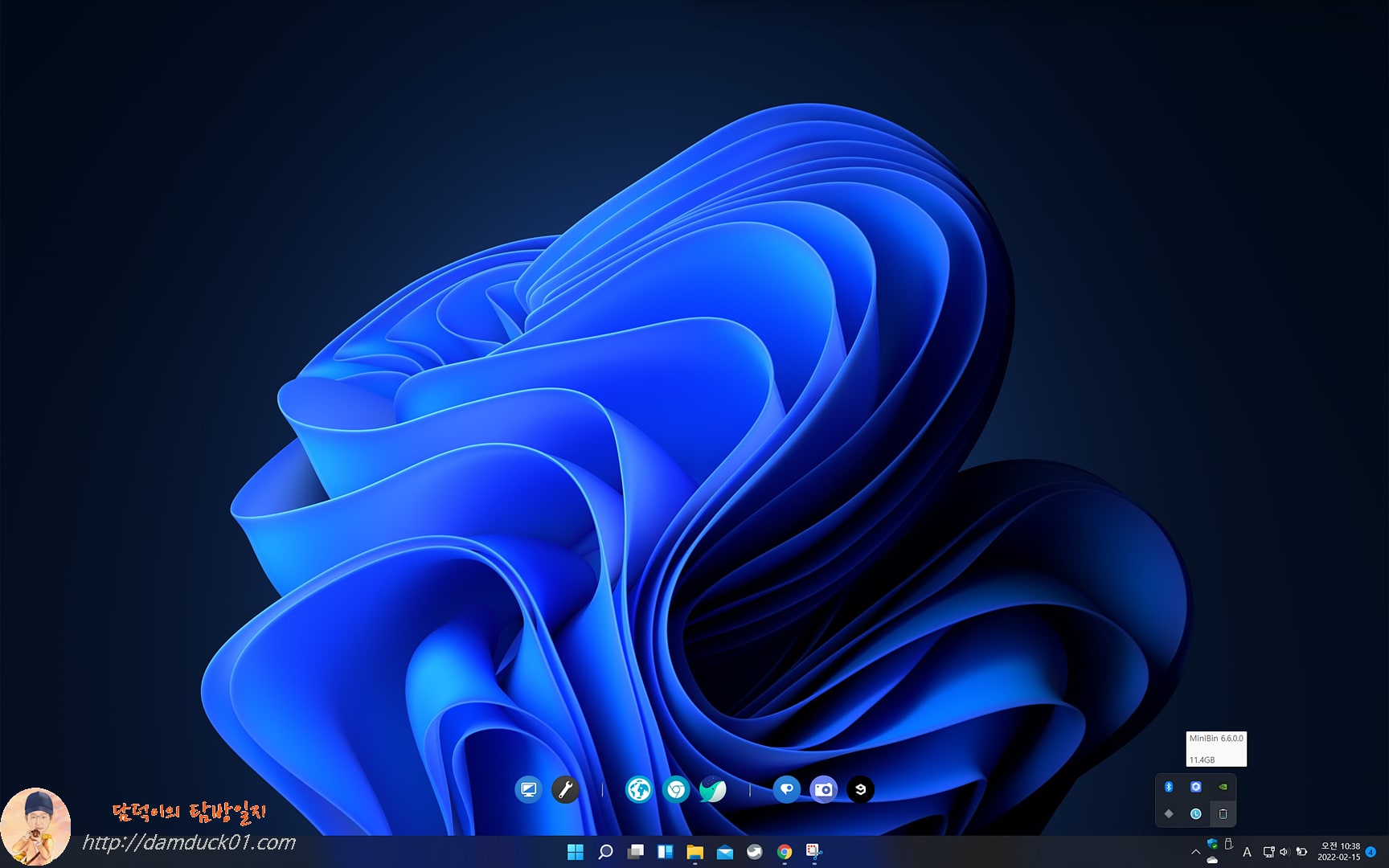Open Task View on the taskbar
The height and width of the screenshot is (868, 1389).
[636, 852]
